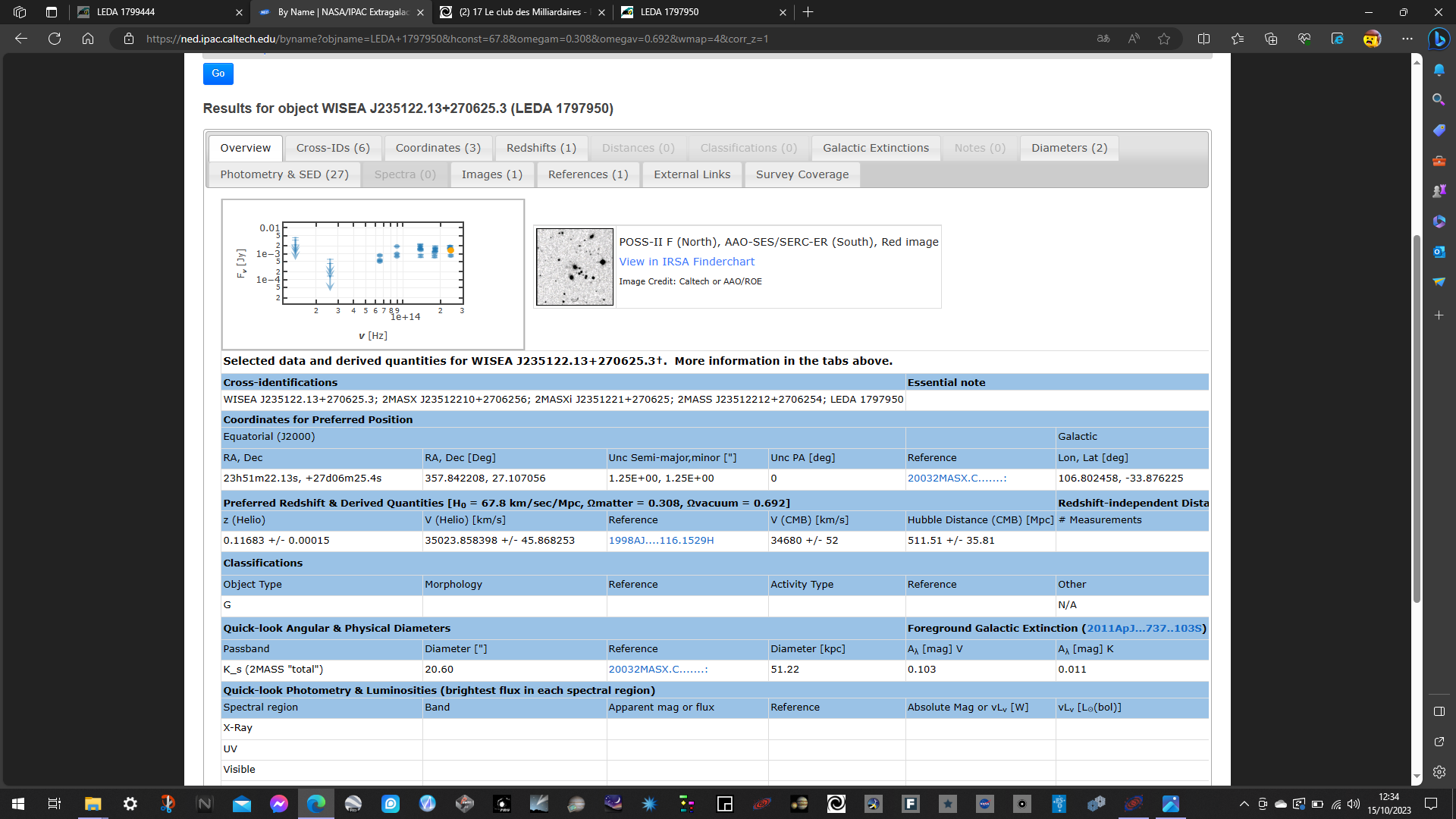This screenshot has height=819, width=1456.
Task: Refresh the current page
Action: (x=55, y=39)
